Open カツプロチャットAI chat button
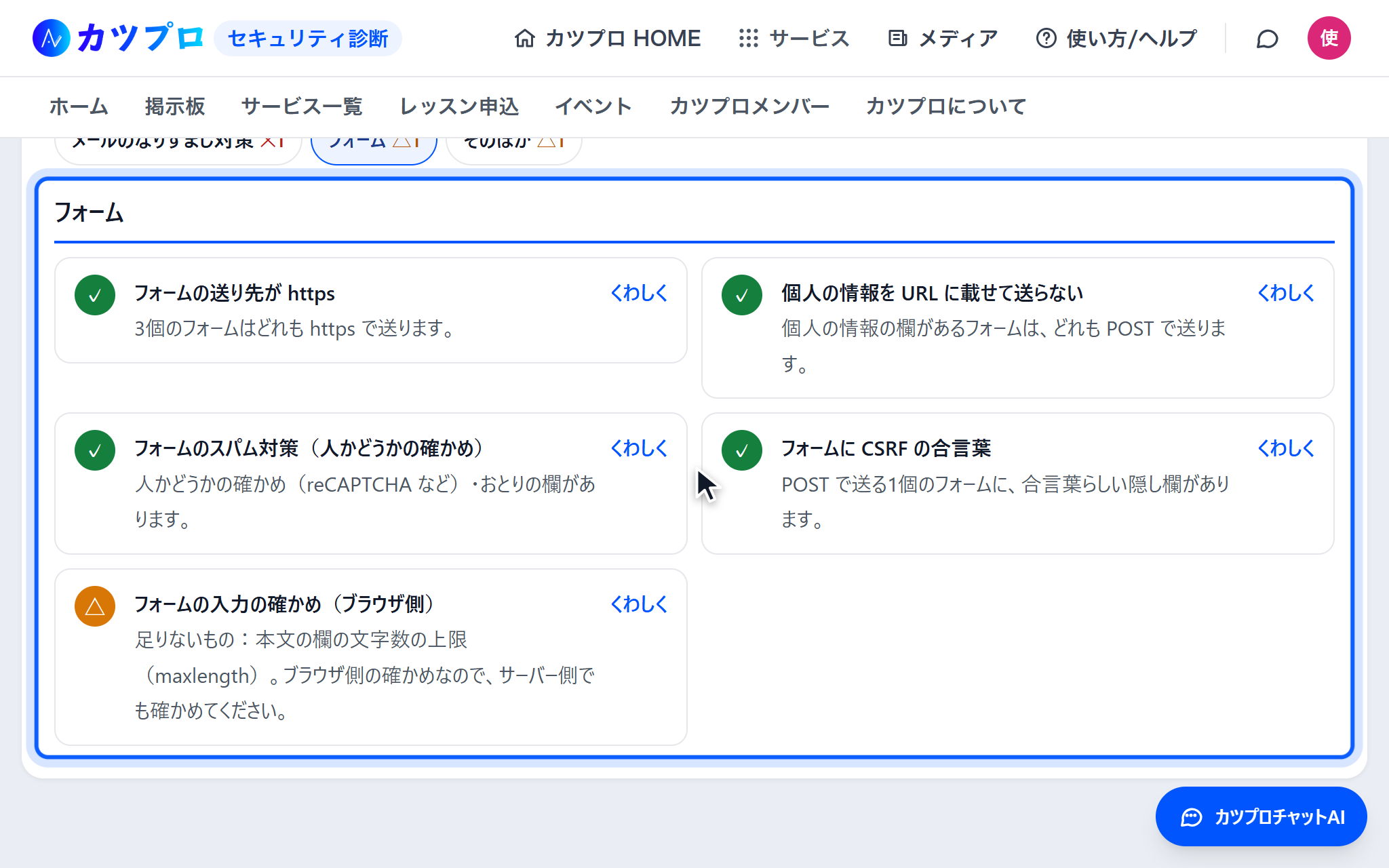This screenshot has width=1389, height=868. [1261, 816]
